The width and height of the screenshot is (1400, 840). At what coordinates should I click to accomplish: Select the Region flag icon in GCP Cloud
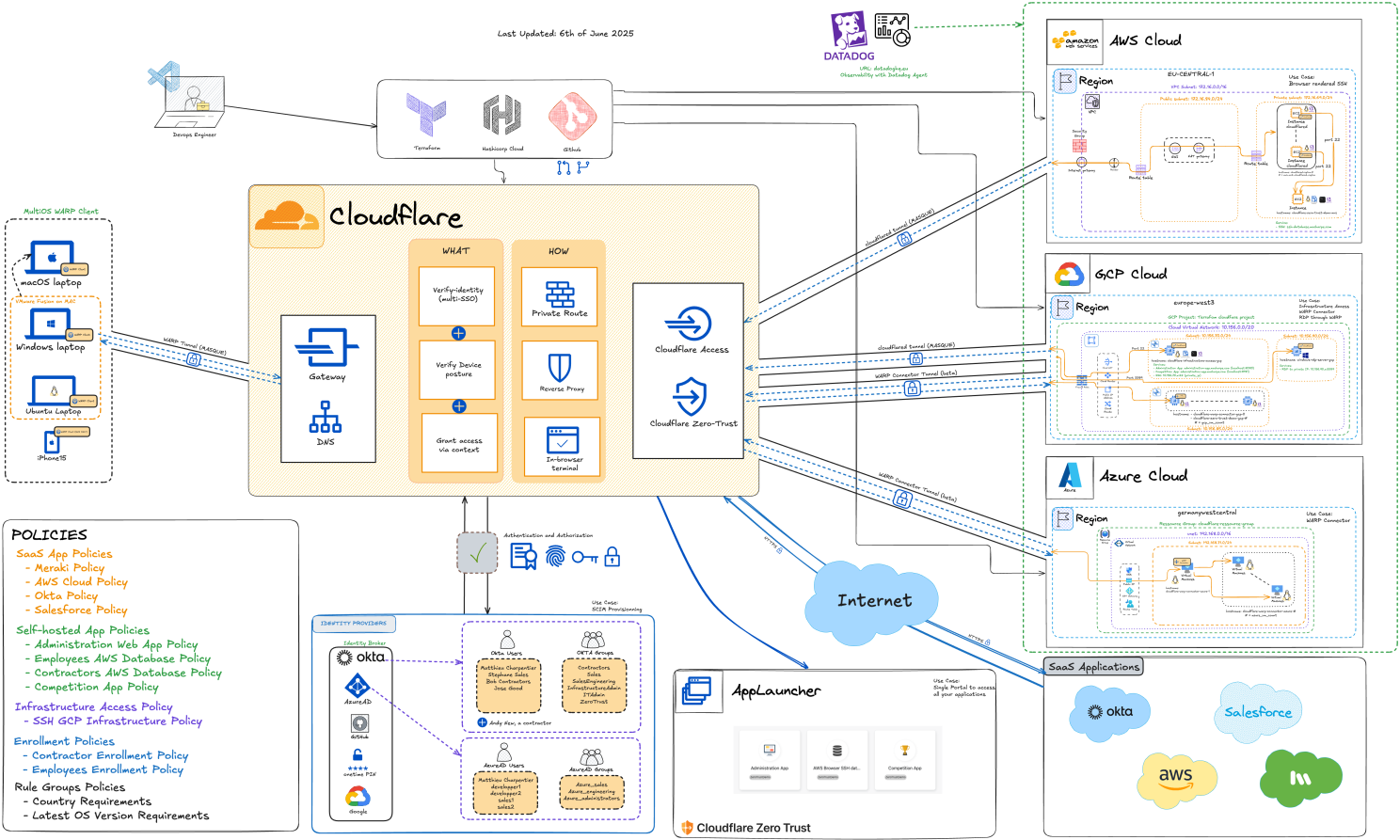[x=1062, y=307]
